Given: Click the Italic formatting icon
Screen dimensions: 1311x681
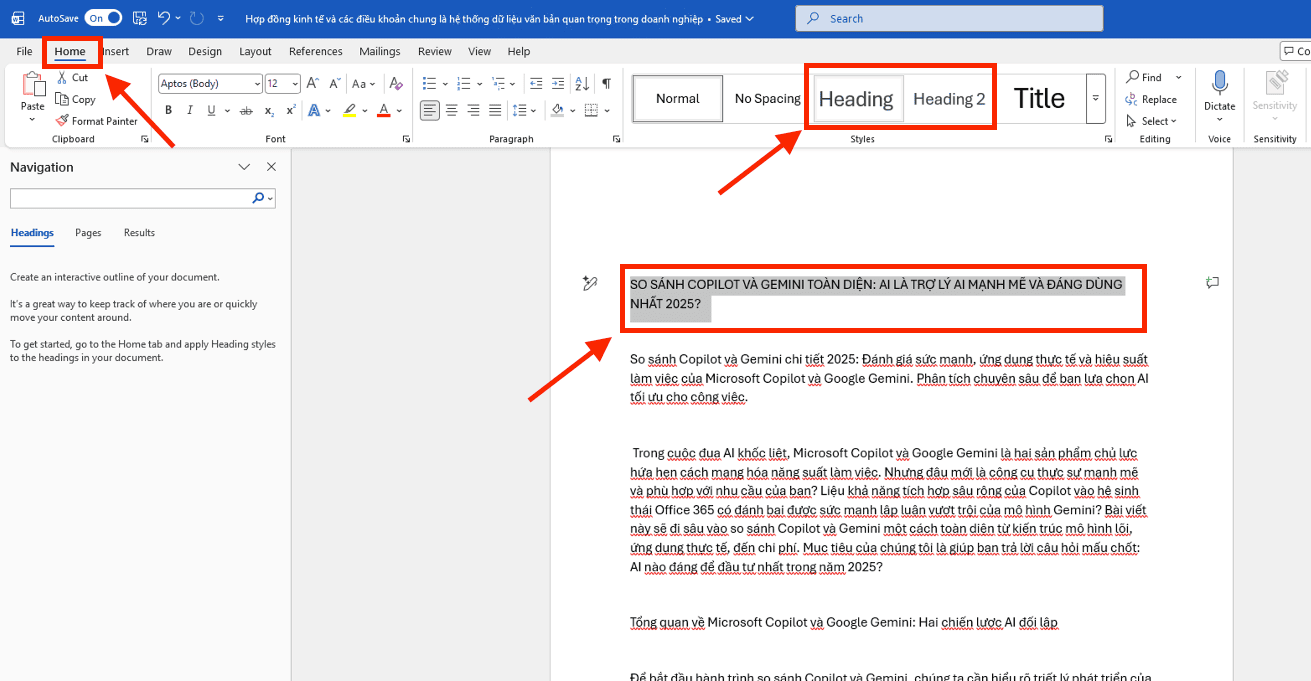Looking at the screenshot, I should click(x=188, y=110).
